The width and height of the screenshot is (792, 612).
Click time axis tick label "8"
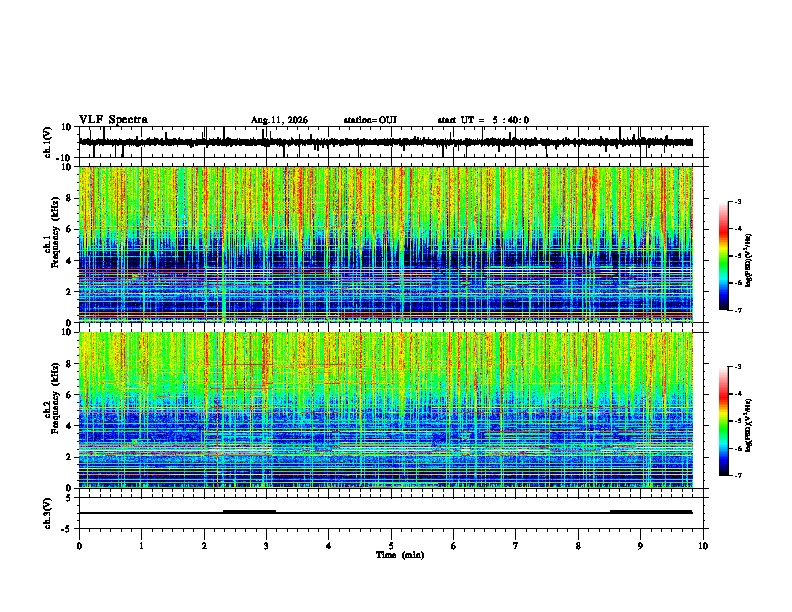click(x=578, y=546)
